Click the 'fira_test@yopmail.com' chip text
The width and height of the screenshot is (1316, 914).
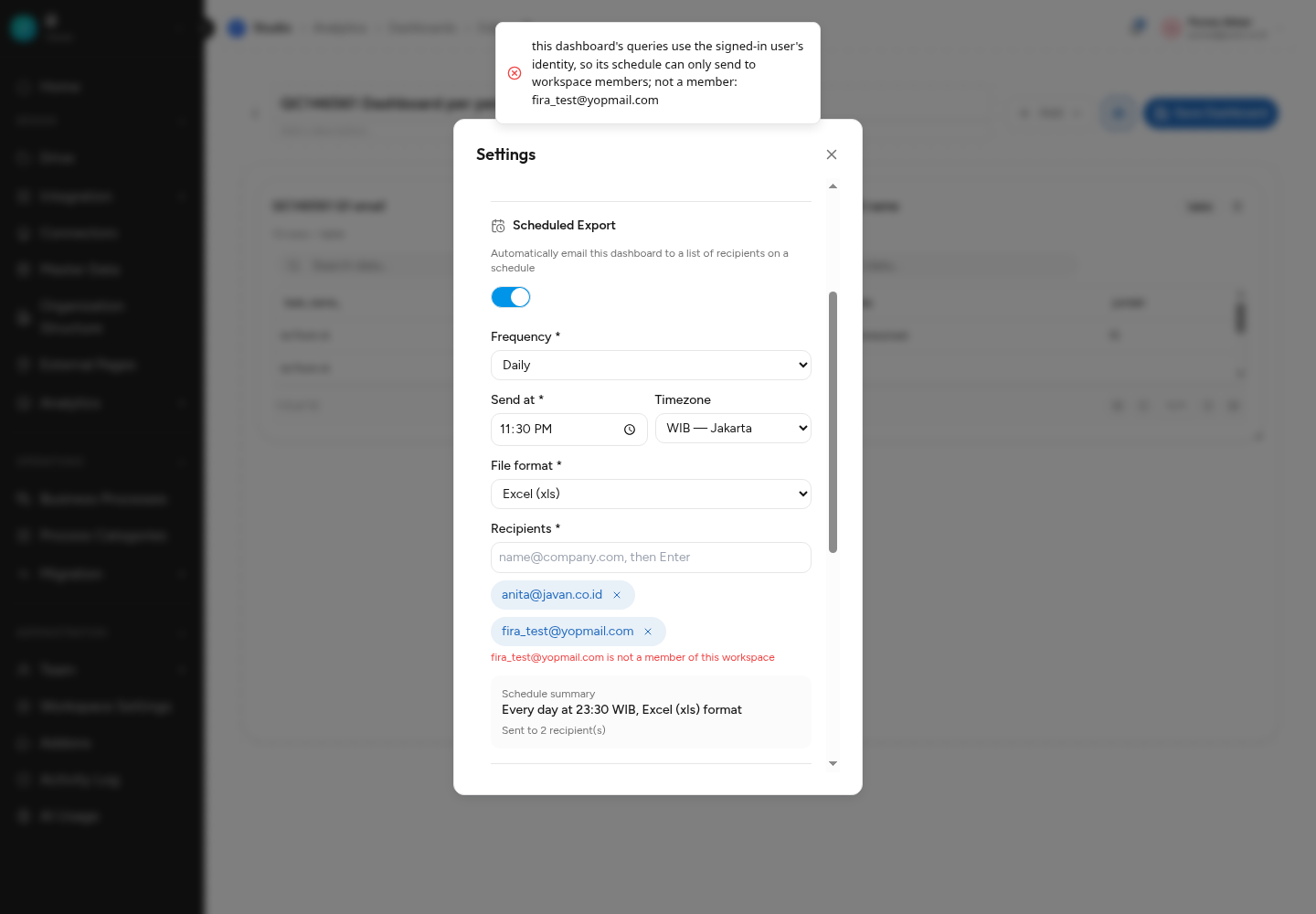coord(568,632)
